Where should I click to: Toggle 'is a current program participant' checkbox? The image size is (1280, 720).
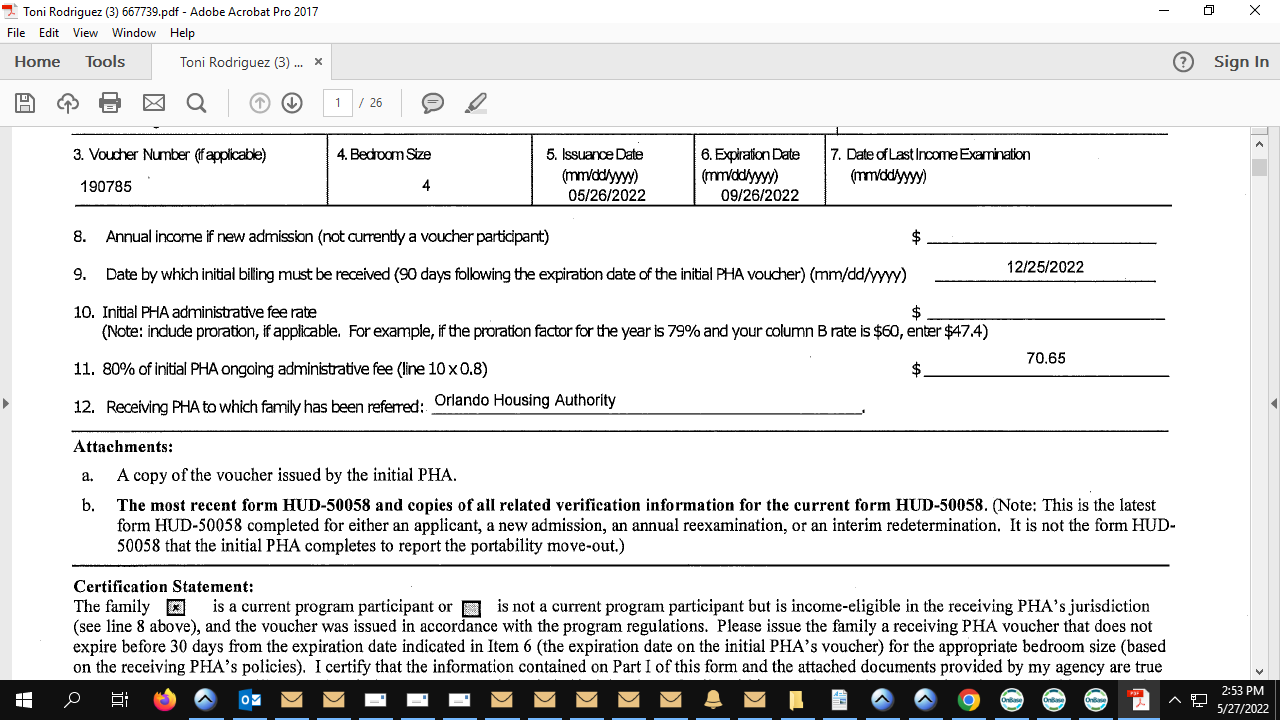(175, 608)
